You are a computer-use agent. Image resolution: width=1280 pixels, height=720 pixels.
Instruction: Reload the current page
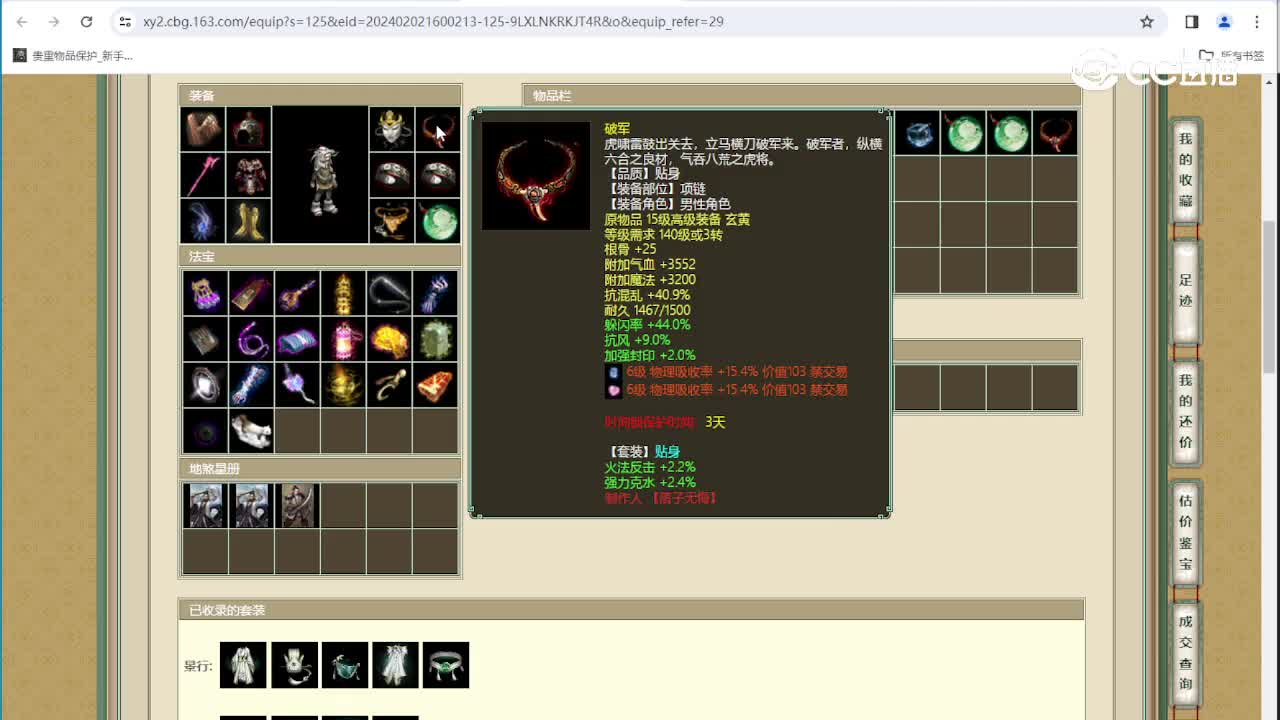[x=86, y=21]
